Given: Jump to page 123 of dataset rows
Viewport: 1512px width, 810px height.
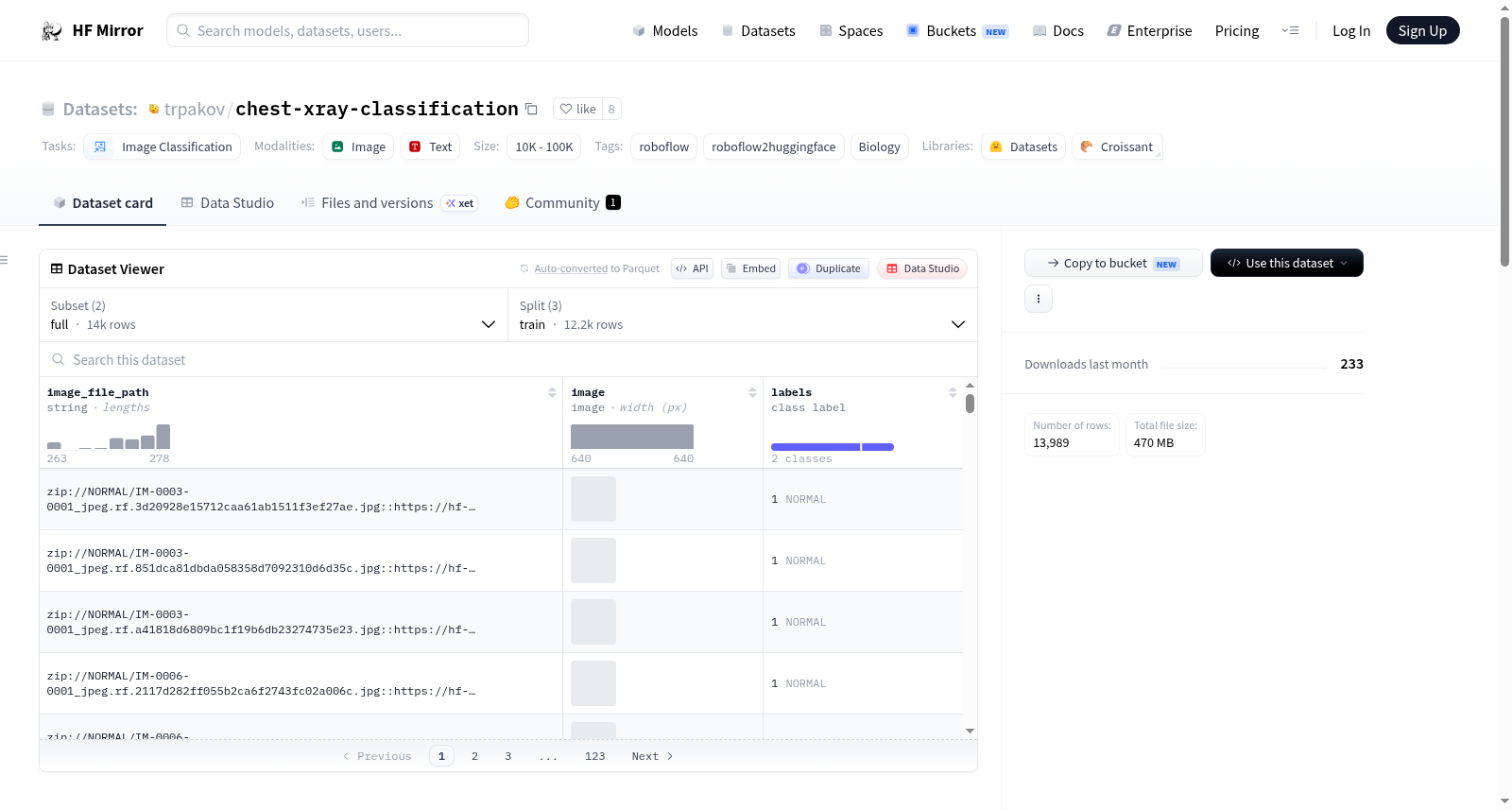Looking at the screenshot, I should pos(594,756).
